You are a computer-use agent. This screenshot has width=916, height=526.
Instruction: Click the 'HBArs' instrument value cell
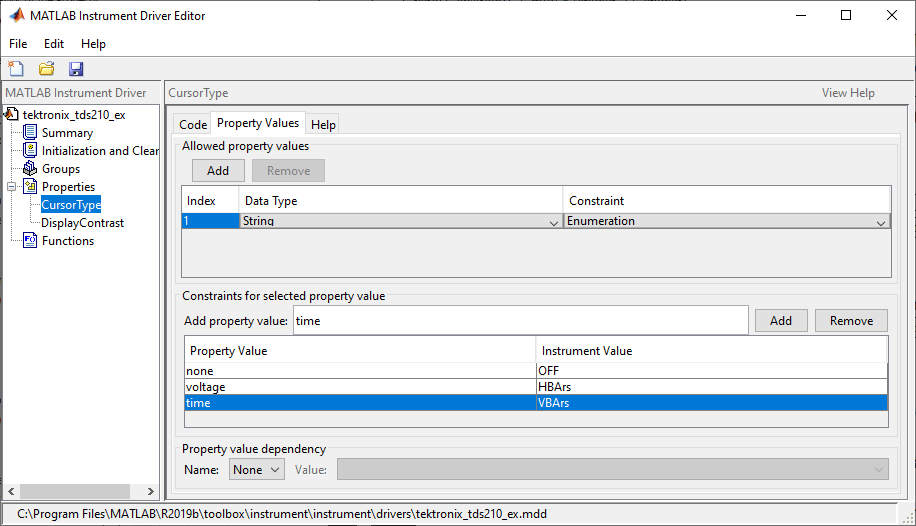(712, 386)
